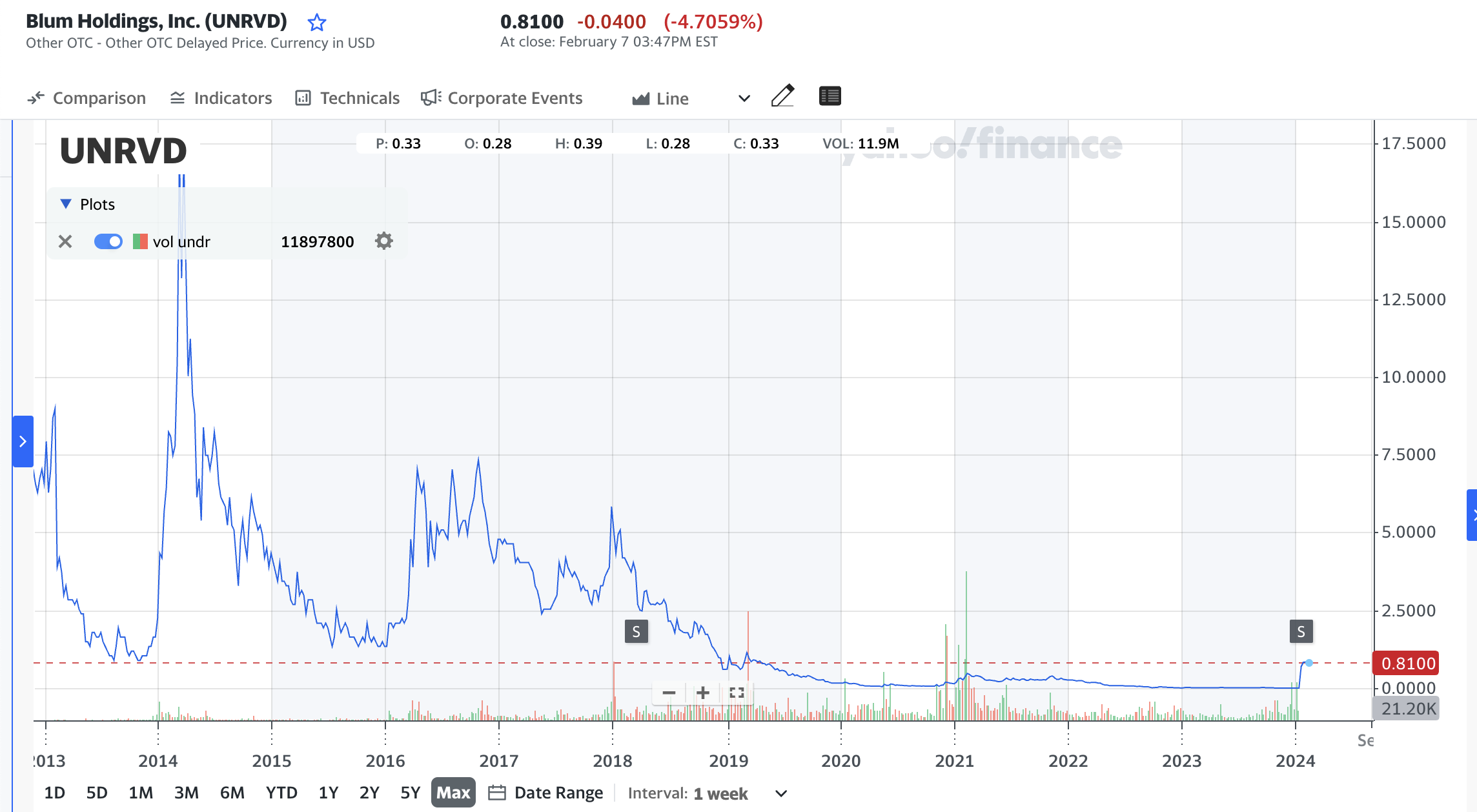The width and height of the screenshot is (1477, 812).
Task: Open the Line chart type dropdown
Action: pos(691,98)
